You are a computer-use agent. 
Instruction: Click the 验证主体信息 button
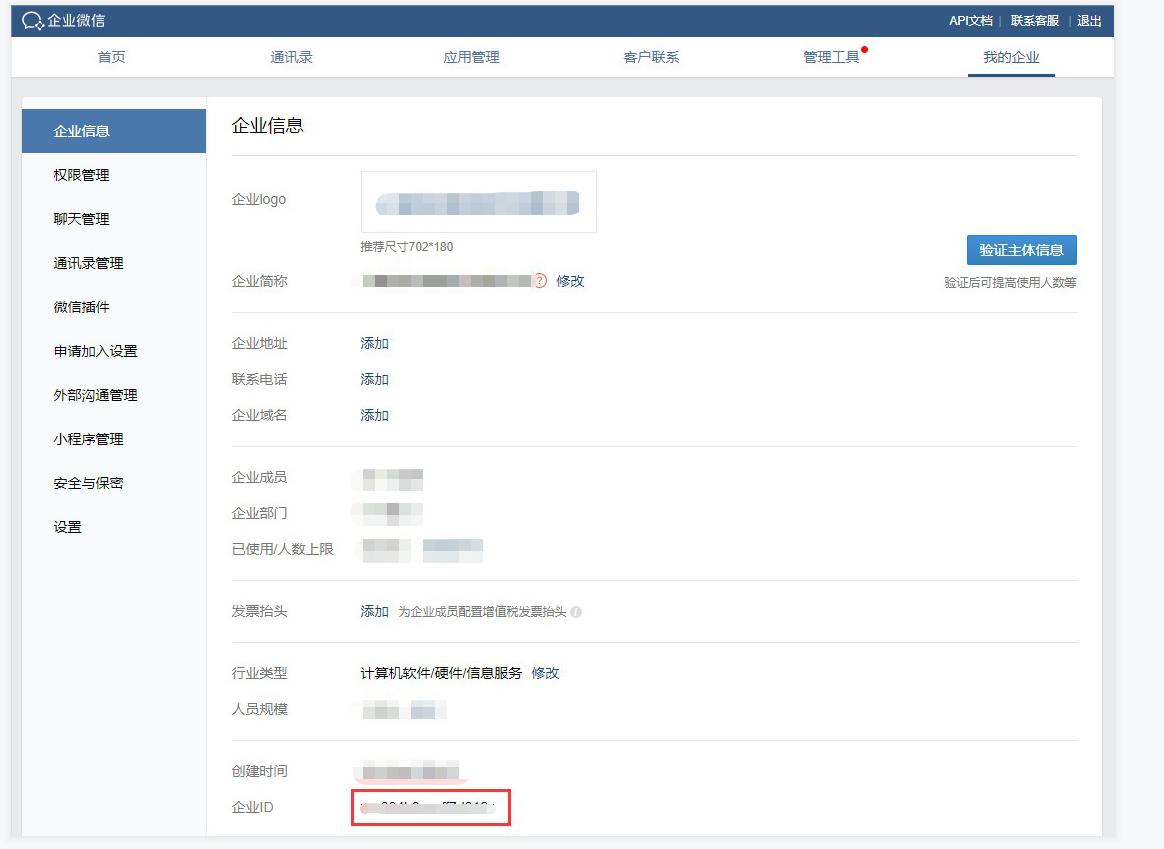click(x=1021, y=250)
